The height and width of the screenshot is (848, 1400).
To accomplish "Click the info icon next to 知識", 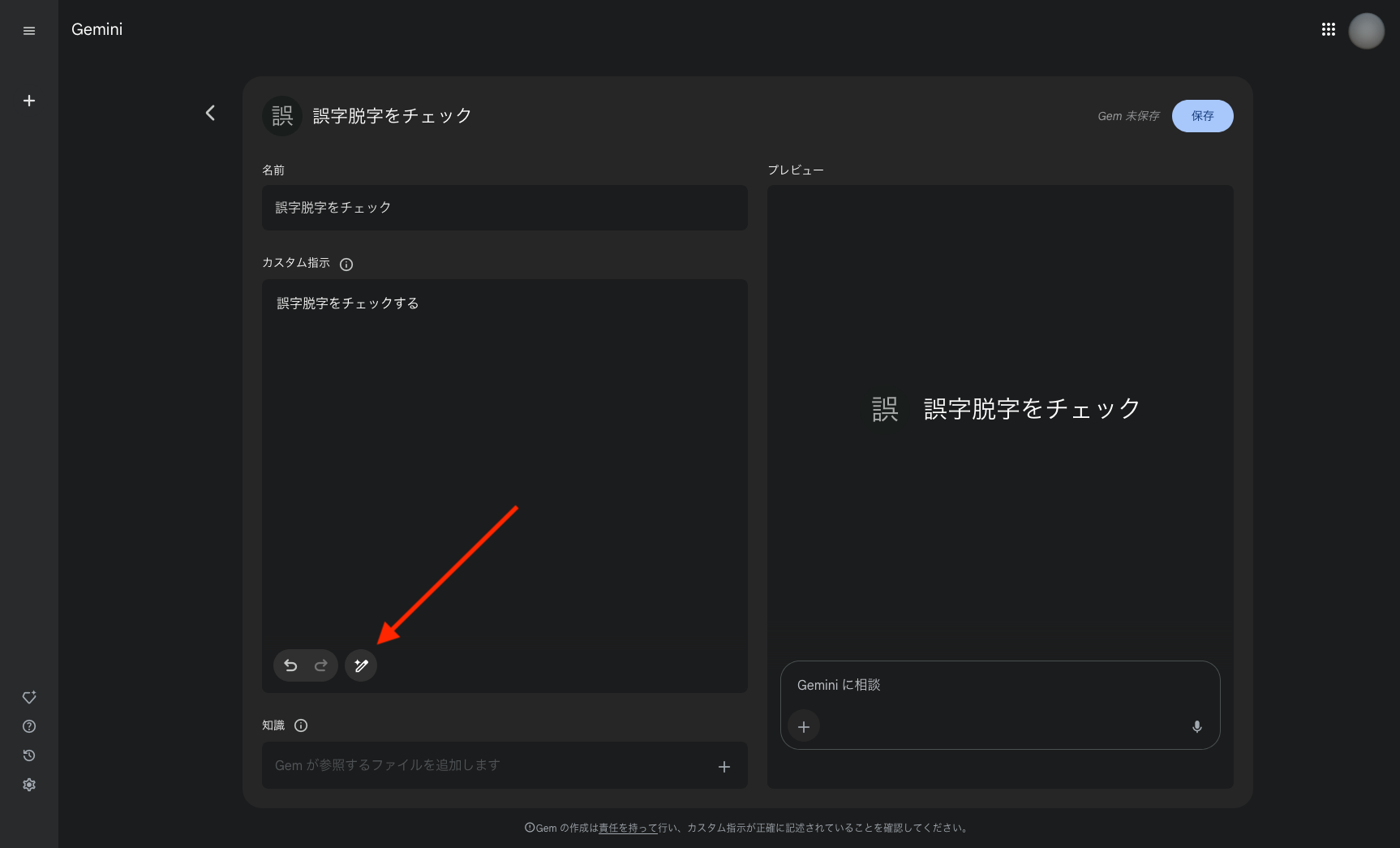I will pos(301,725).
